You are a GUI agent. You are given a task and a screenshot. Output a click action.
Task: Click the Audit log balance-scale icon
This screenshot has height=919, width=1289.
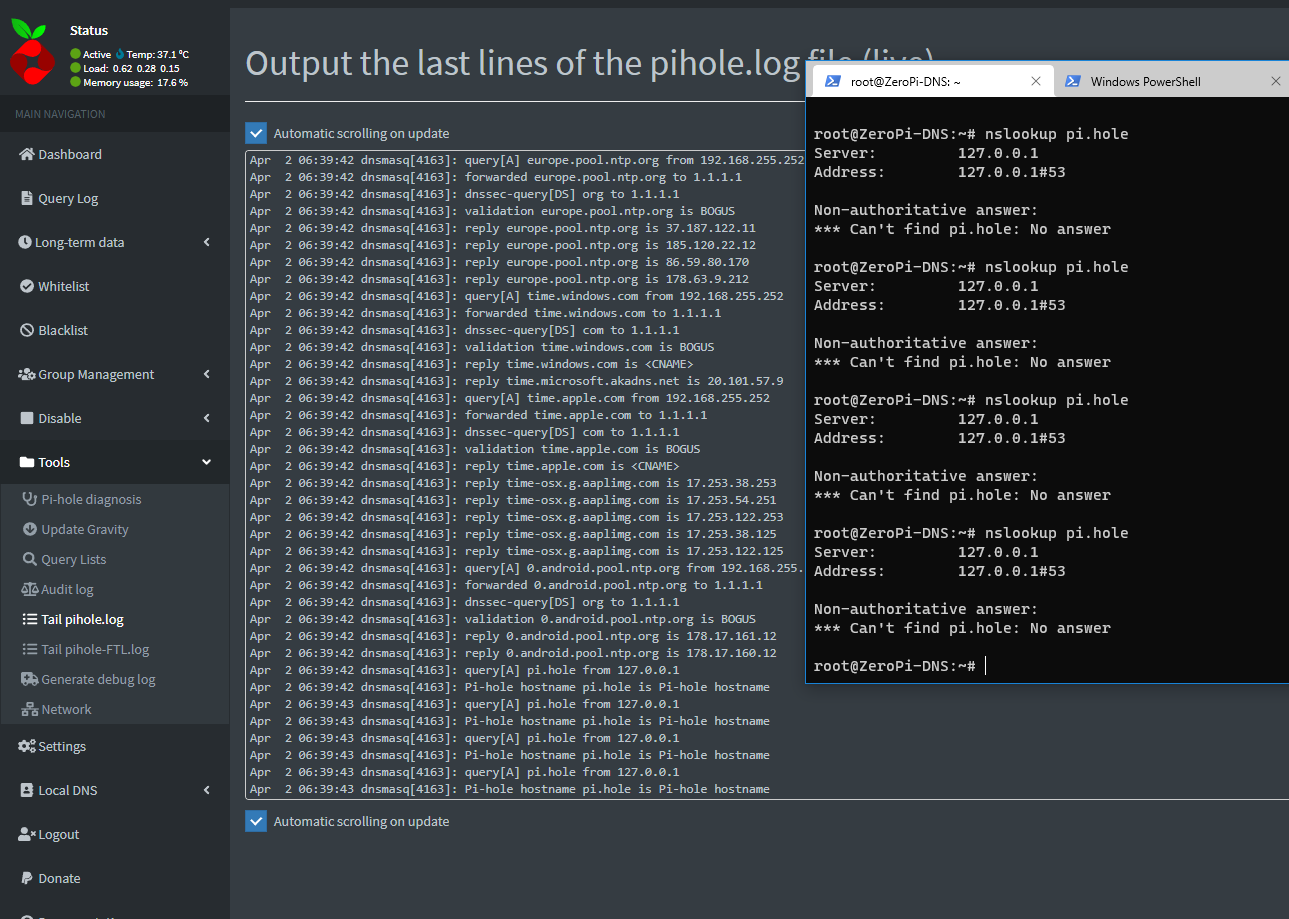pos(30,589)
